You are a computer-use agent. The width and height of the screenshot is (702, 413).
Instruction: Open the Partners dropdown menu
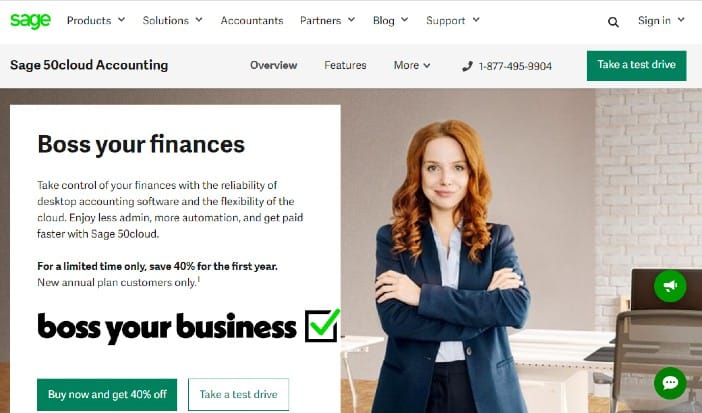[x=327, y=21]
